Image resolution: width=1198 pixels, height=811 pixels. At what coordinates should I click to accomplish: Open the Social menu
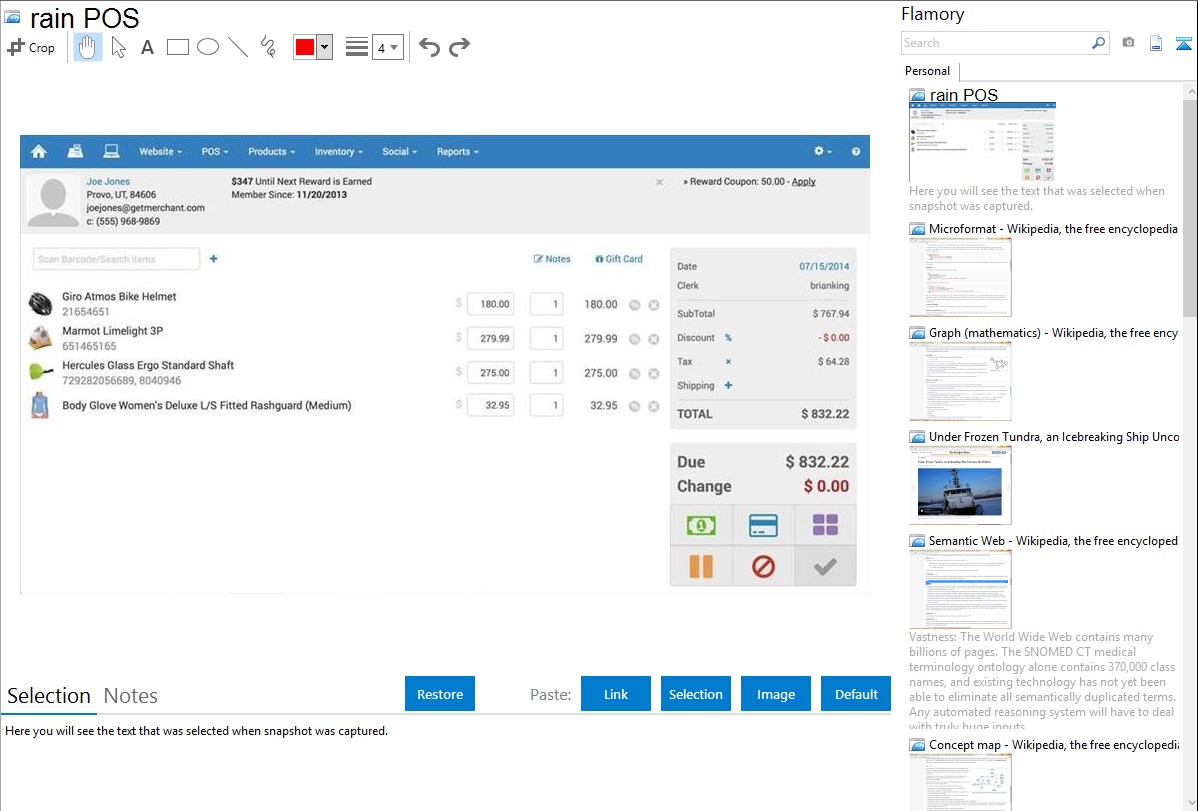pos(400,152)
